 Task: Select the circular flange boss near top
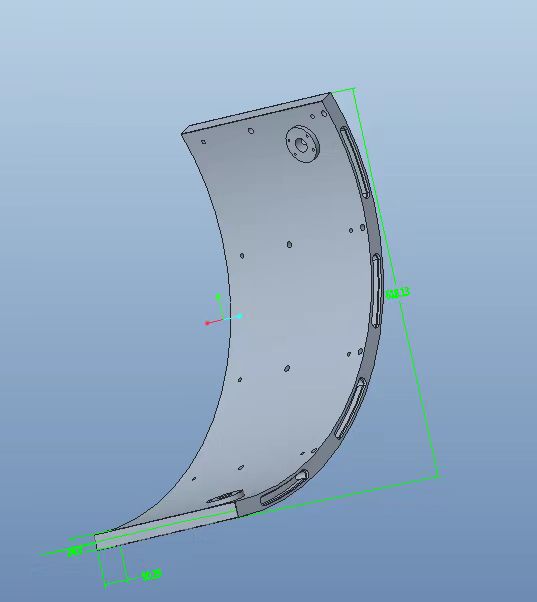303,144
